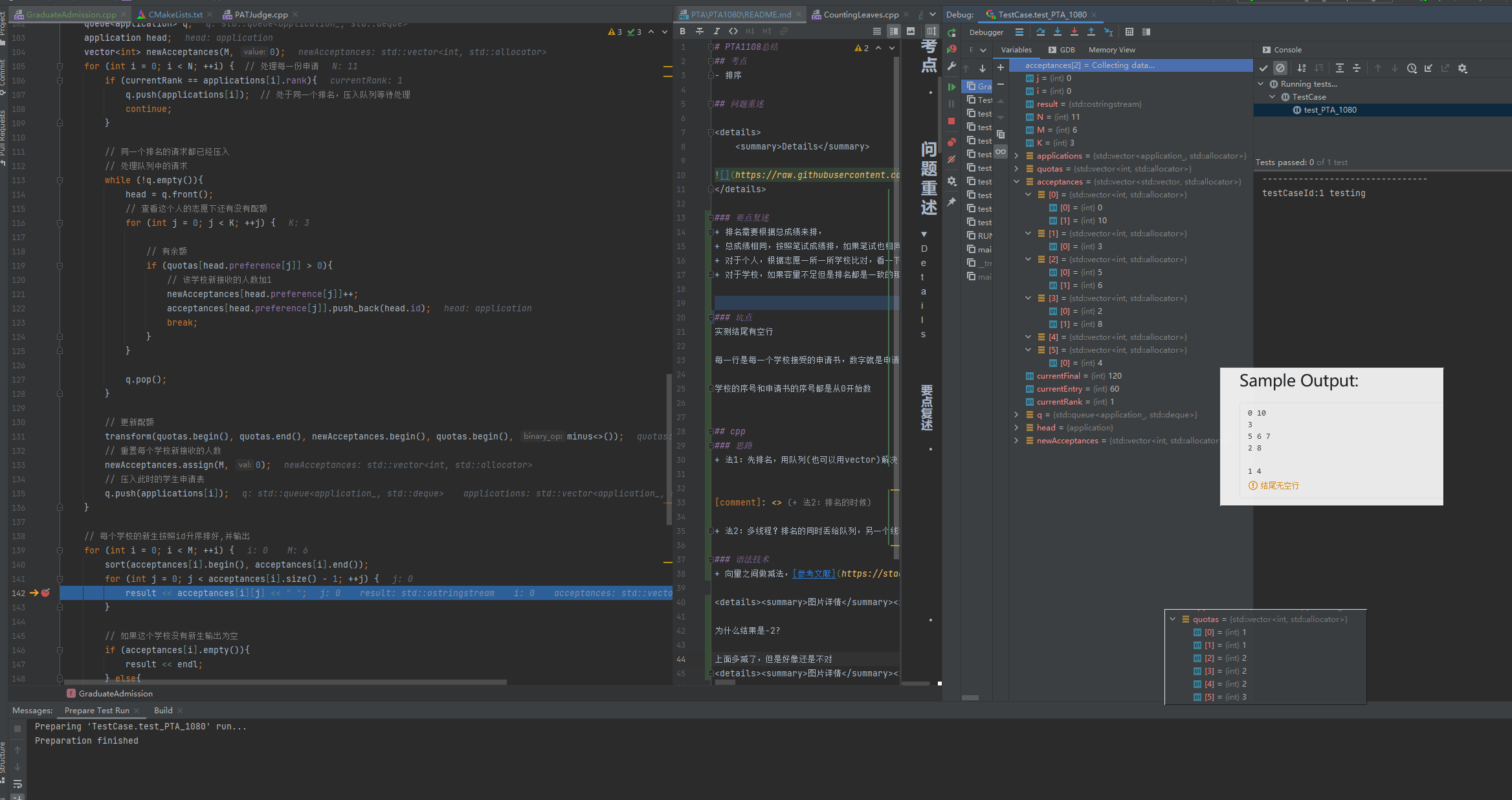
Task: Toggle the breakpoint on line 142
Action: click(45, 593)
